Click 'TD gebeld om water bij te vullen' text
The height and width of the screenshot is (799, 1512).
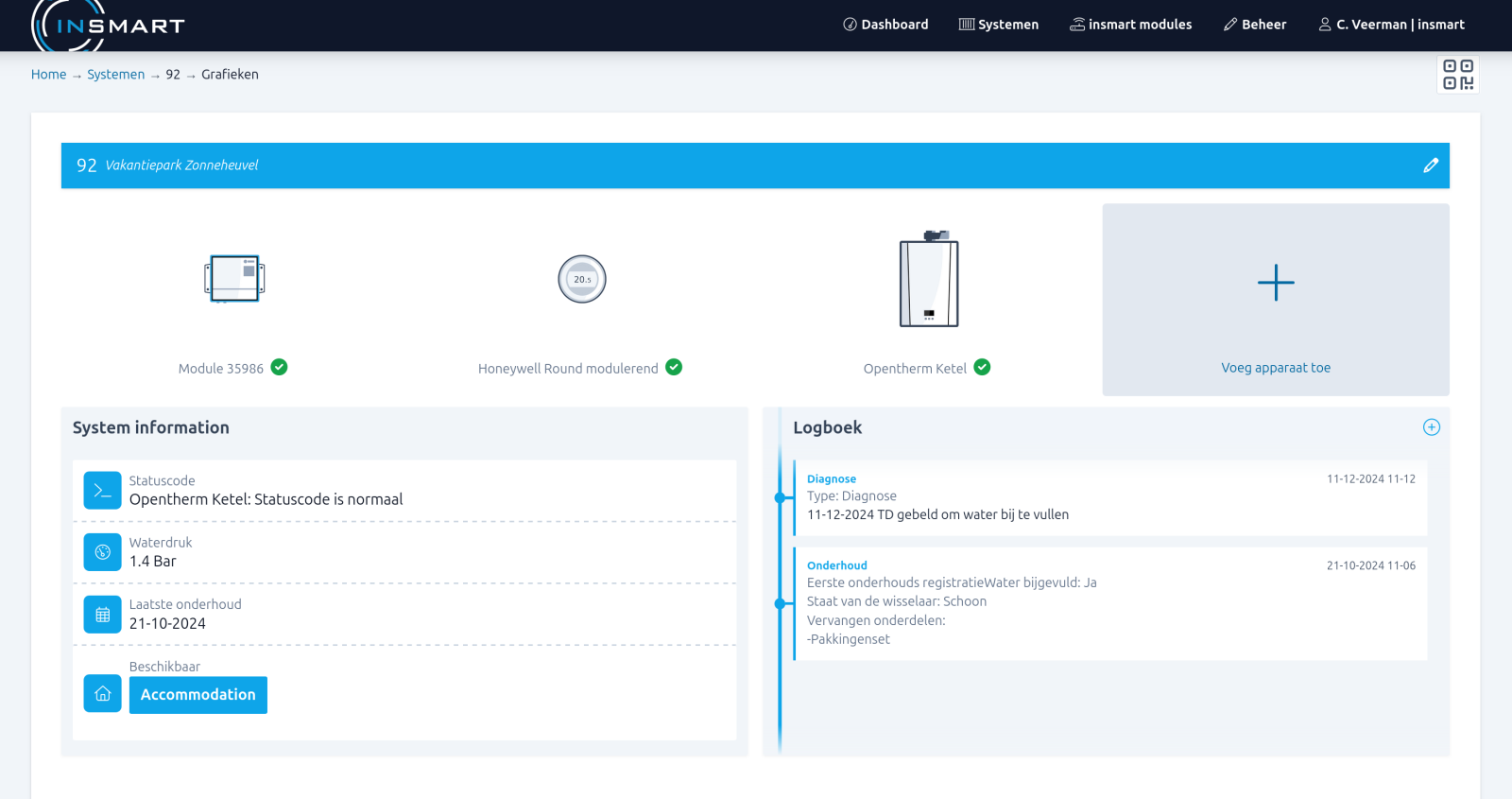[973, 515]
